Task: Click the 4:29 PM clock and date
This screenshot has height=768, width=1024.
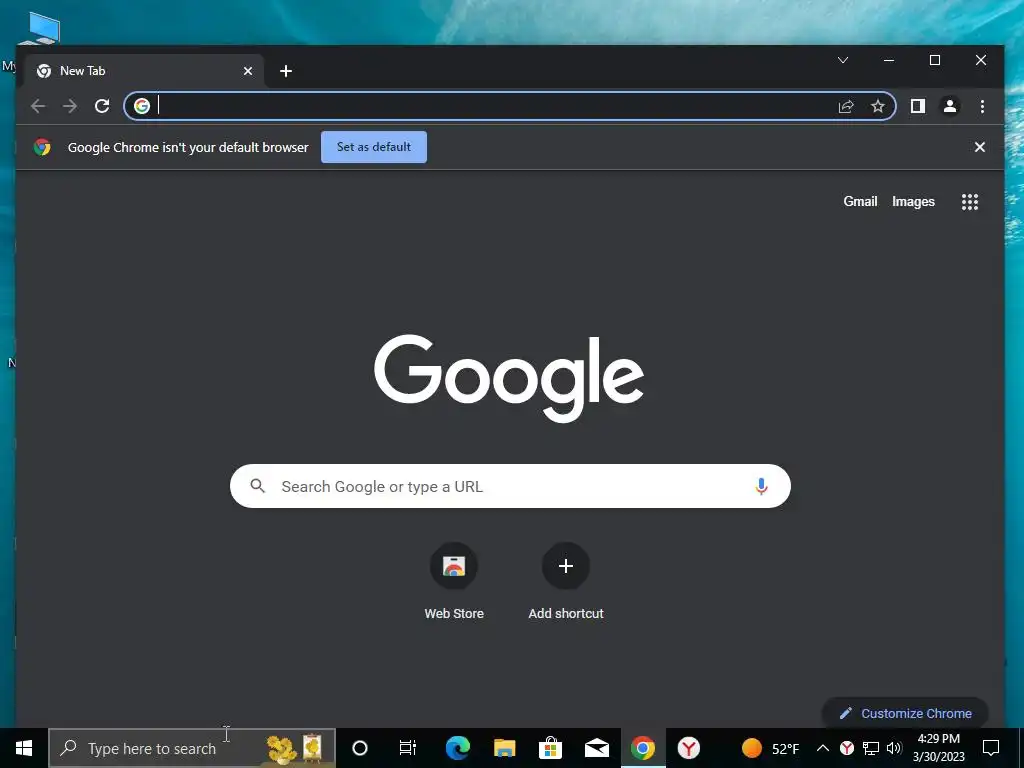Action: point(938,748)
